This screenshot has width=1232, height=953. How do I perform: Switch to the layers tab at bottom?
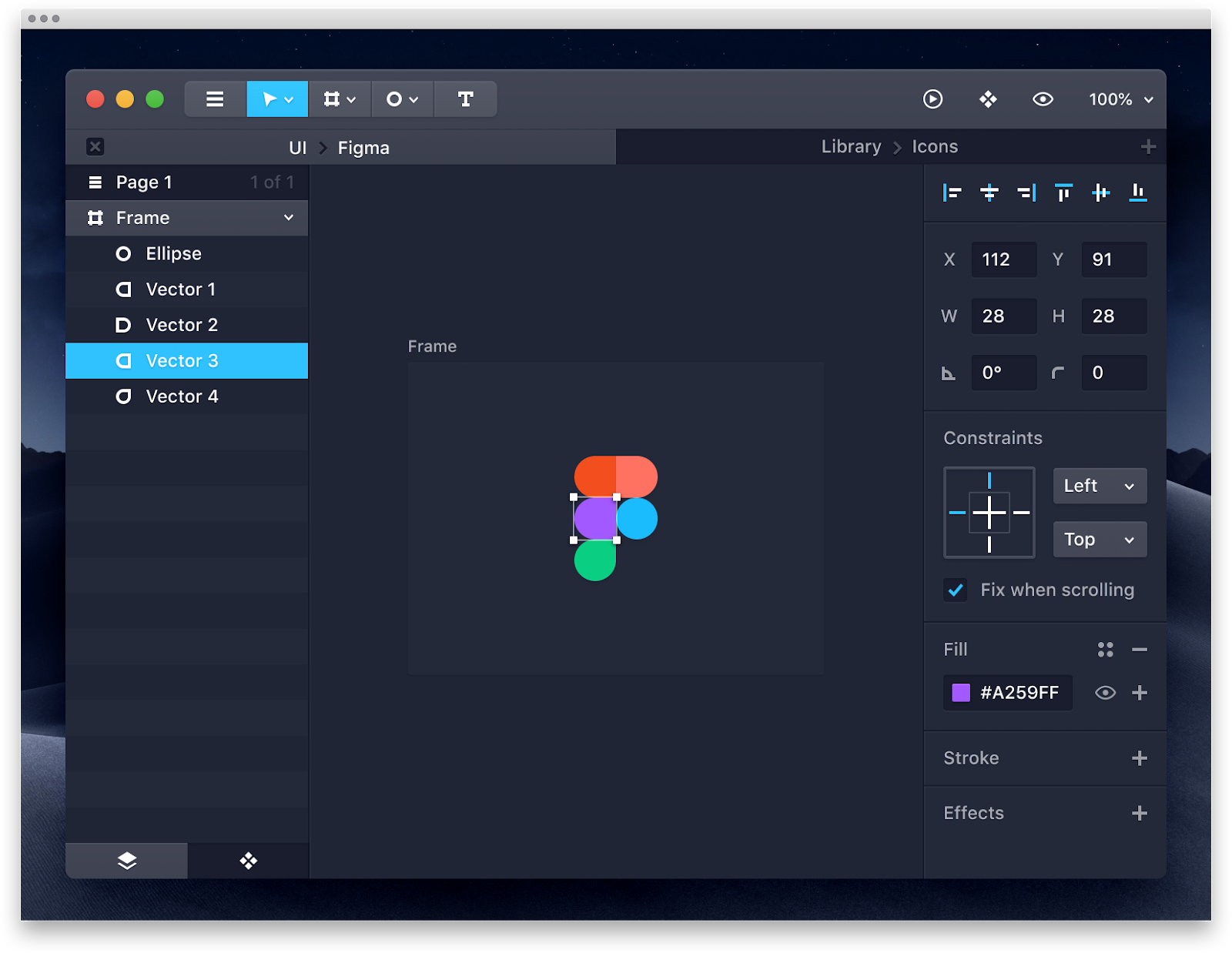(127, 861)
